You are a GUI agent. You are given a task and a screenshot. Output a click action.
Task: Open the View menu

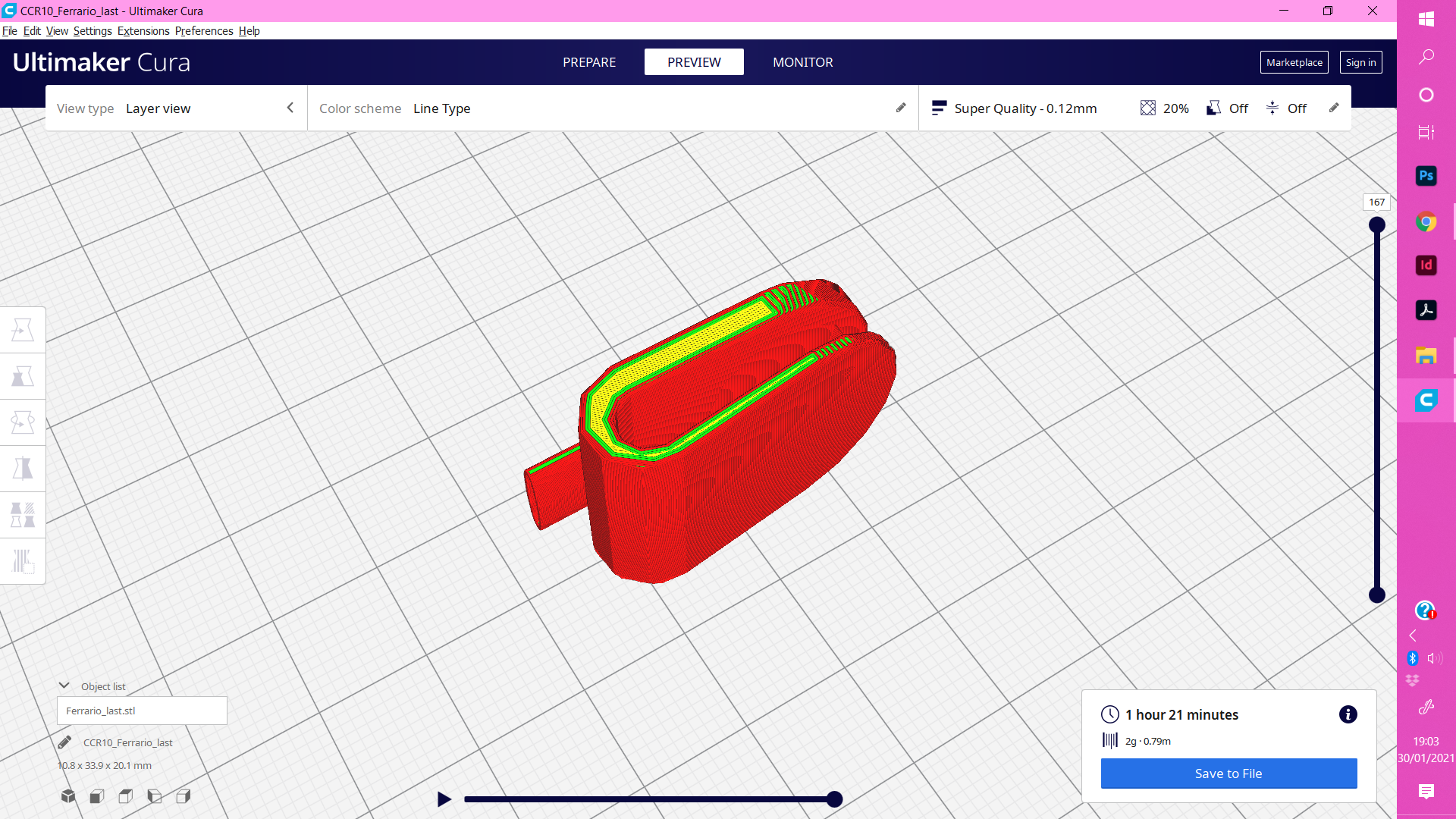tap(57, 31)
